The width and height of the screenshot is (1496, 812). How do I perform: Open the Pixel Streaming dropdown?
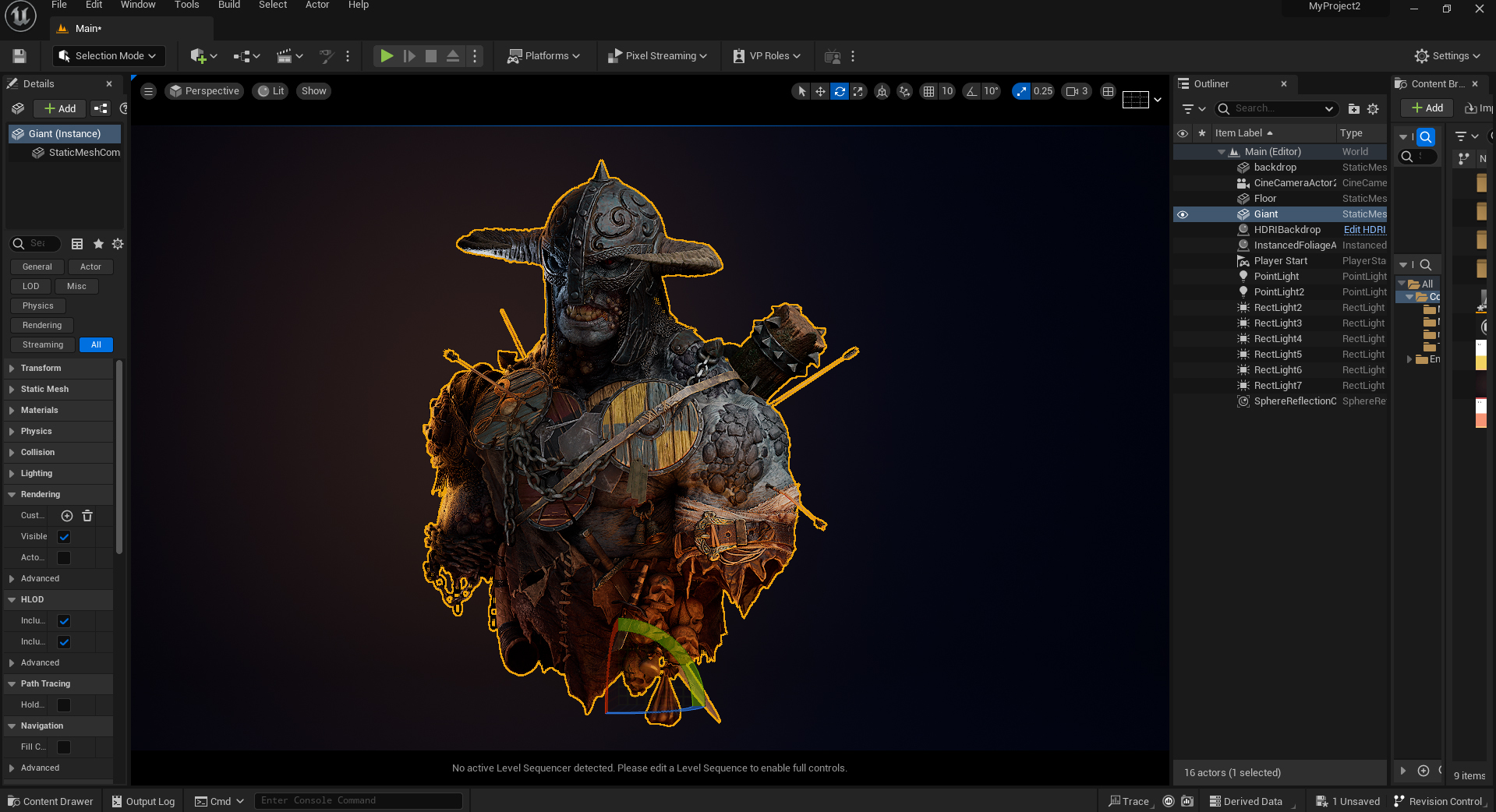[x=657, y=56]
